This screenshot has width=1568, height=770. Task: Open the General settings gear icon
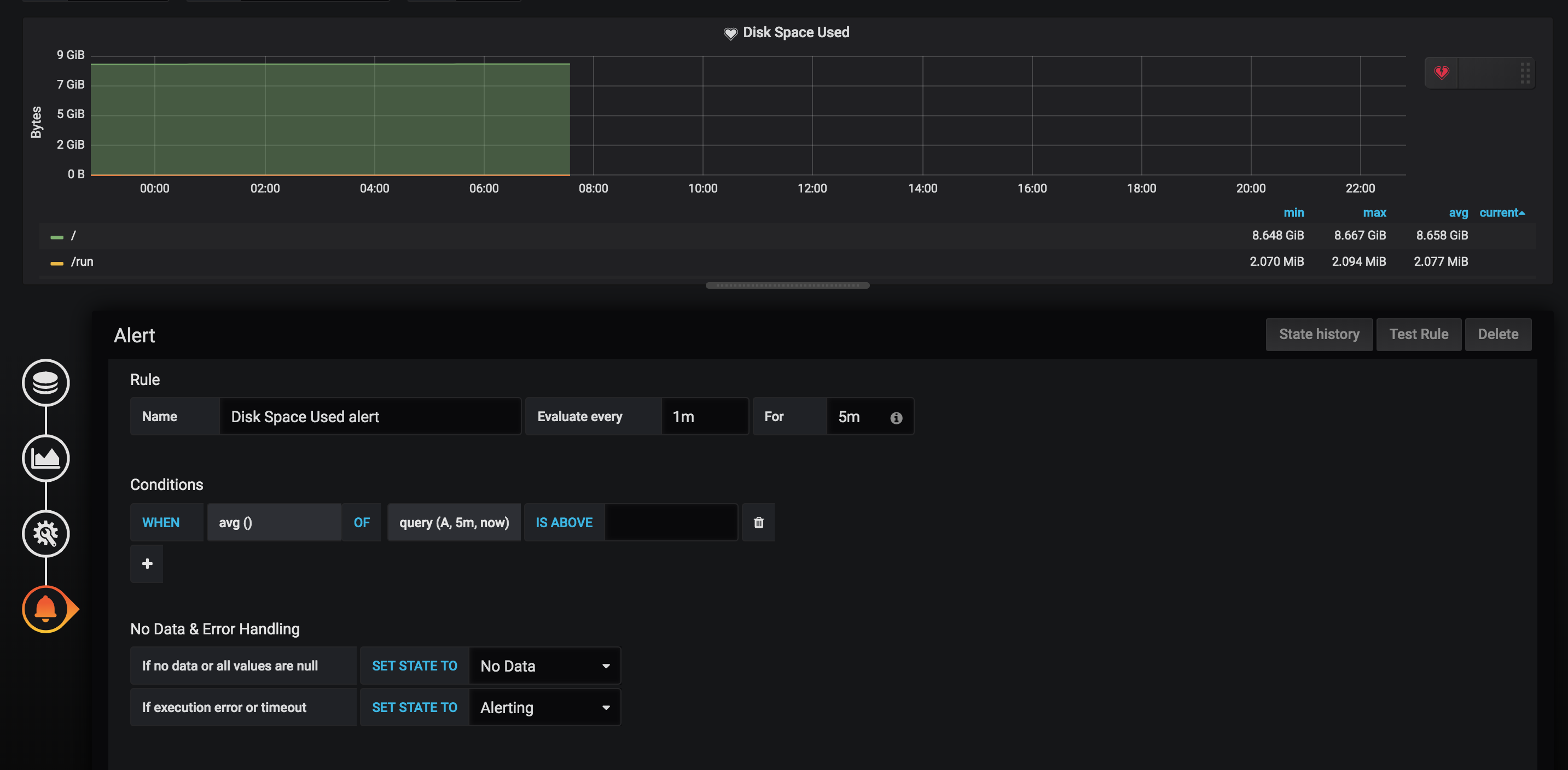coord(45,533)
